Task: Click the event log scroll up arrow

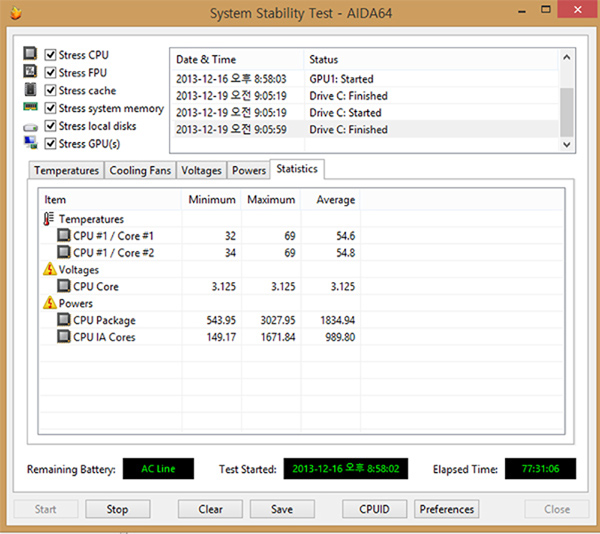Action: pos(567,57)
